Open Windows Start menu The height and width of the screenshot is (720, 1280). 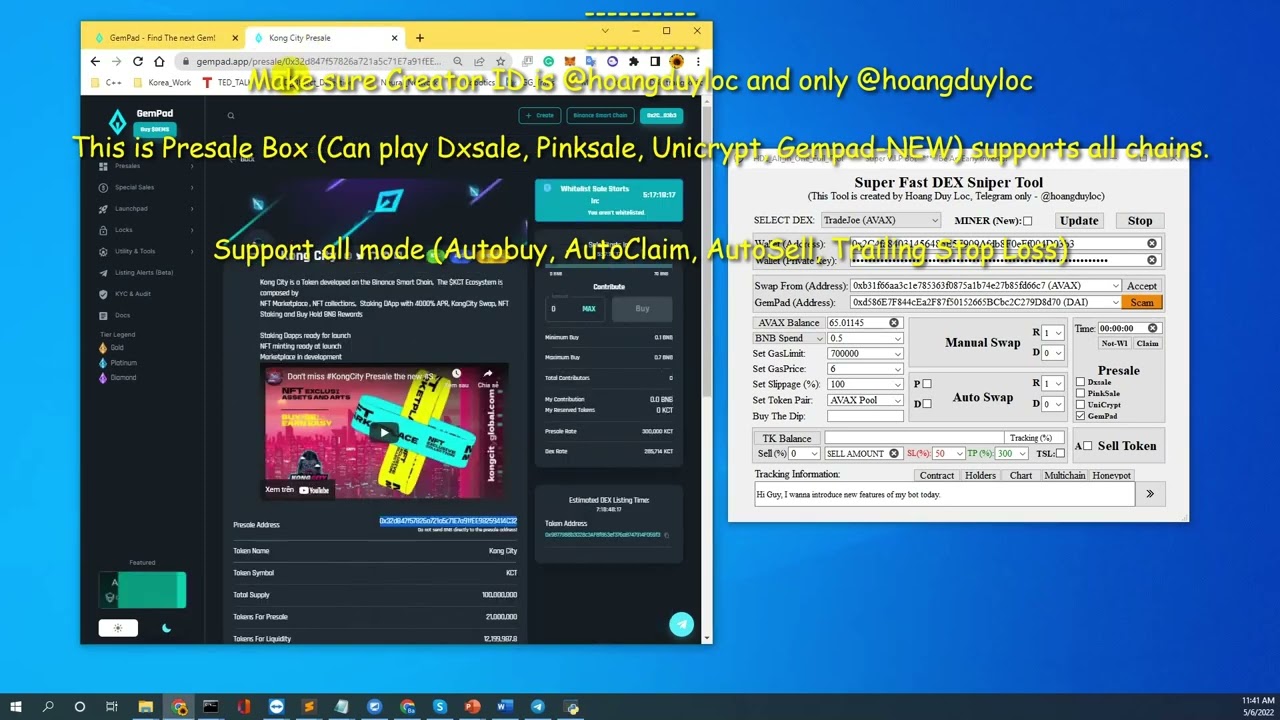(16, 707)
